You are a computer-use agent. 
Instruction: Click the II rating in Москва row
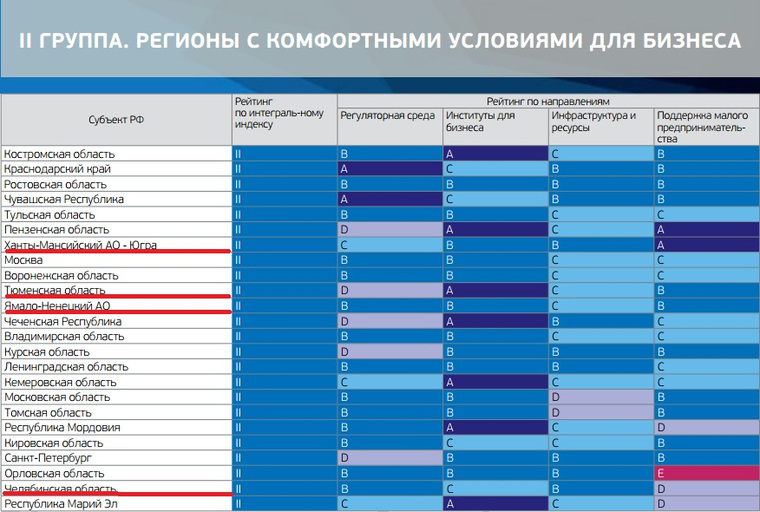(x=285, y=260)
